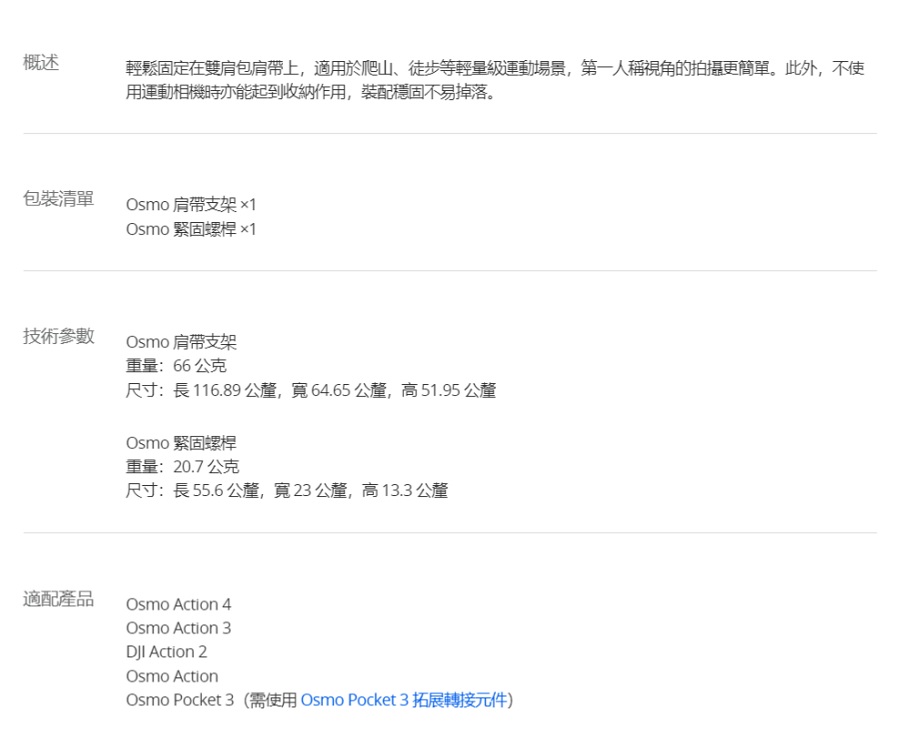
Task: Click DJI Action 2 in compatible products
Action: coord(166,652)
